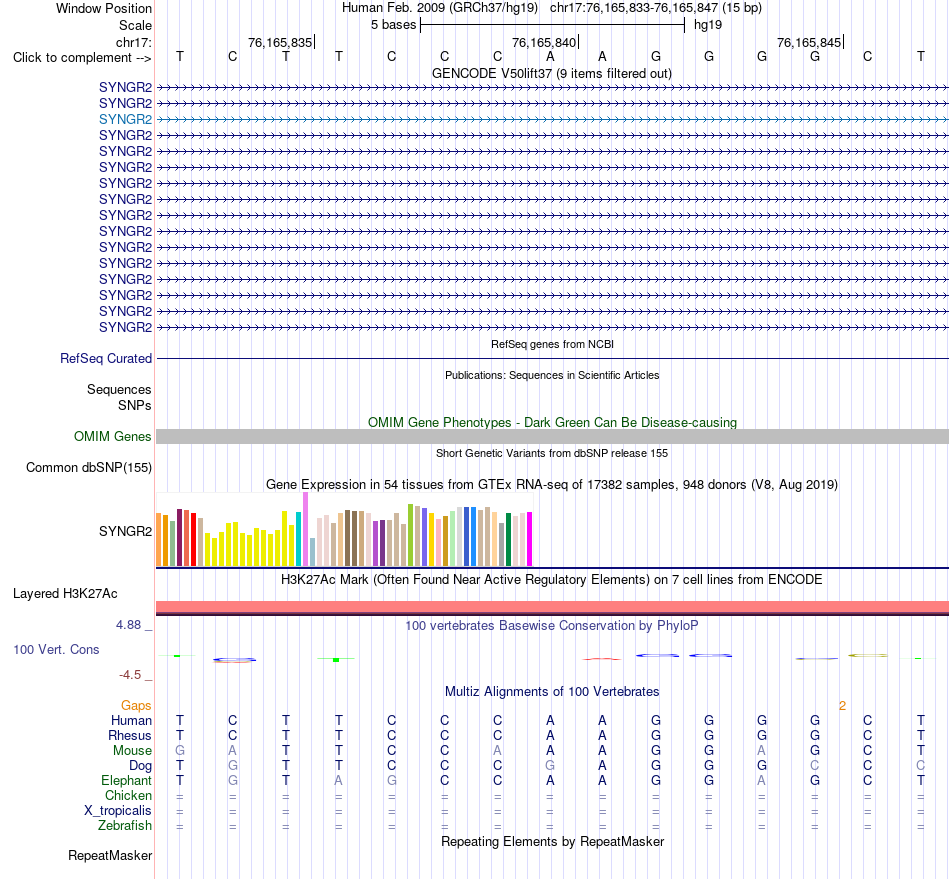This screenshot has height=879, width=950.
Task: Open the RefSeq Curated track label
Action: [x=106, y=359]
